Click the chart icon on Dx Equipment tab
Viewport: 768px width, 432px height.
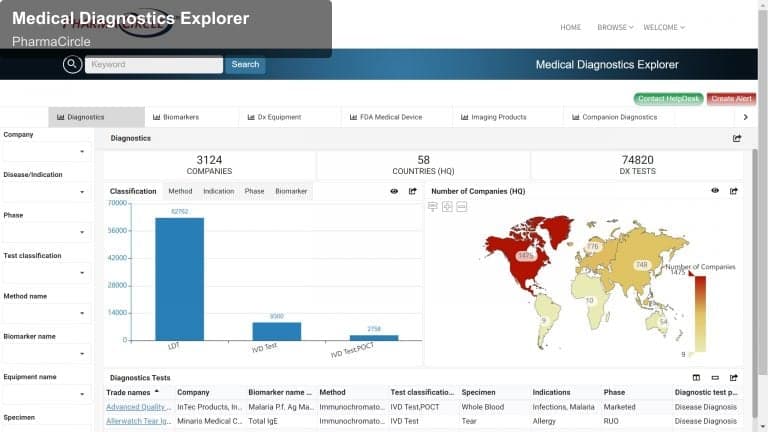coord(251,117)
